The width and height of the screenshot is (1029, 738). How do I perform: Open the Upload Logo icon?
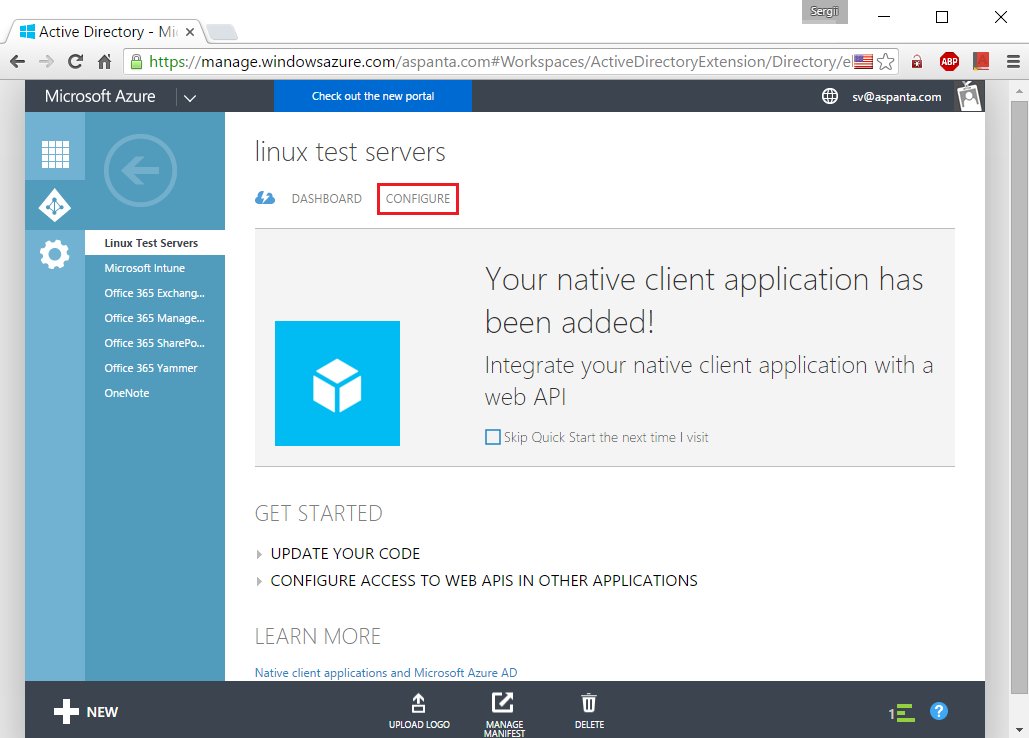pyautogui.click(x=419, y=702)
